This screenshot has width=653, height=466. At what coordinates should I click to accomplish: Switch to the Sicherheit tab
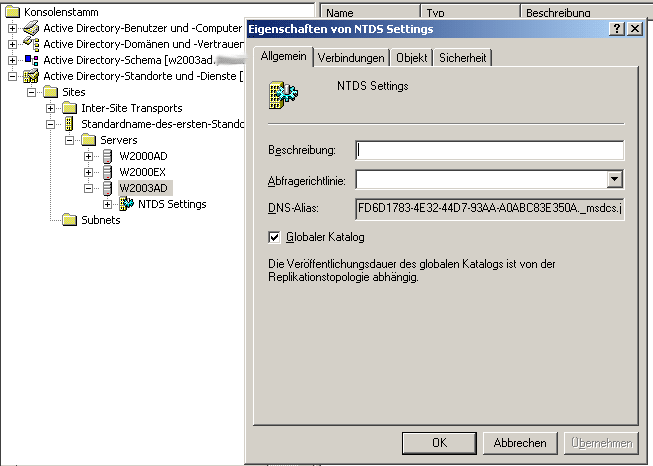pos(463,58)
